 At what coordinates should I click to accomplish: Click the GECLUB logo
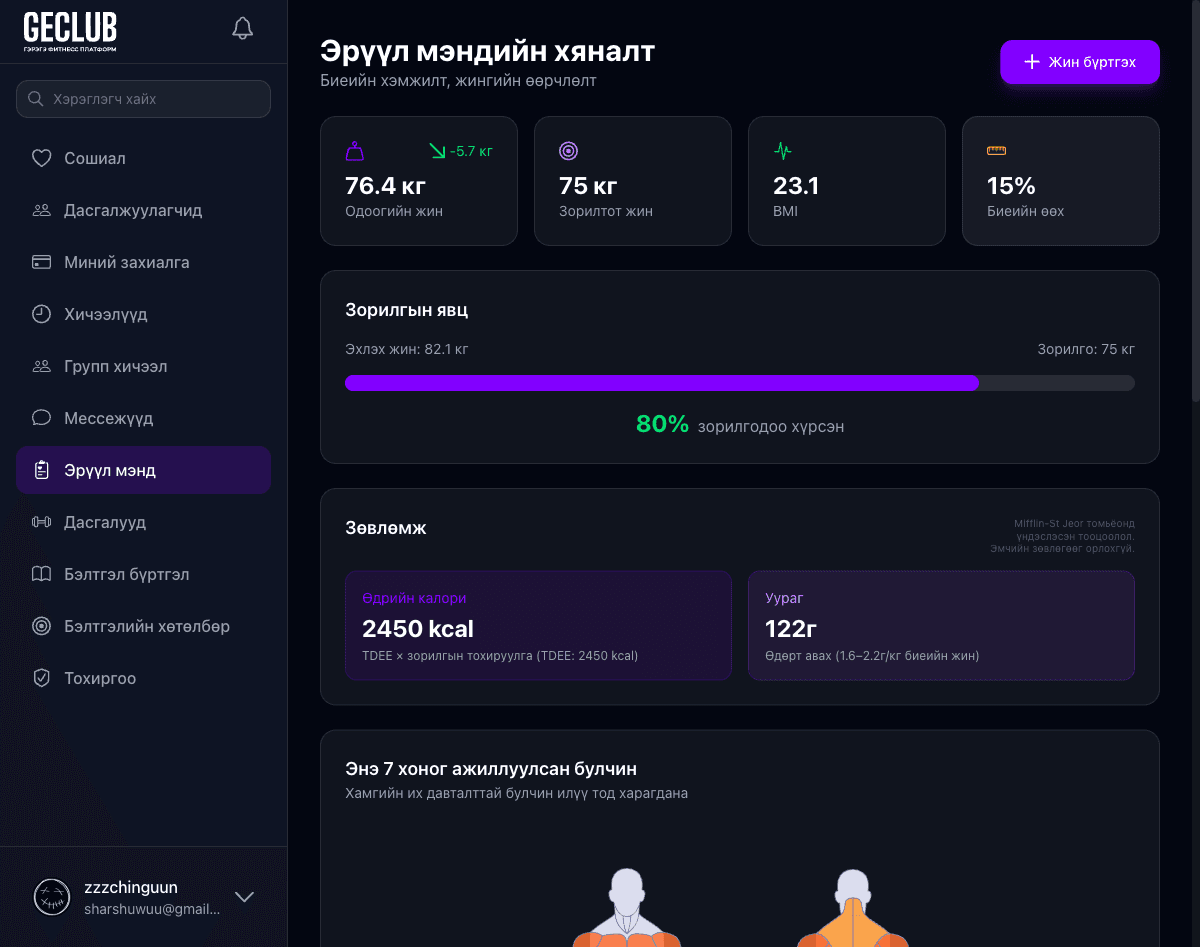click(69, 29)
